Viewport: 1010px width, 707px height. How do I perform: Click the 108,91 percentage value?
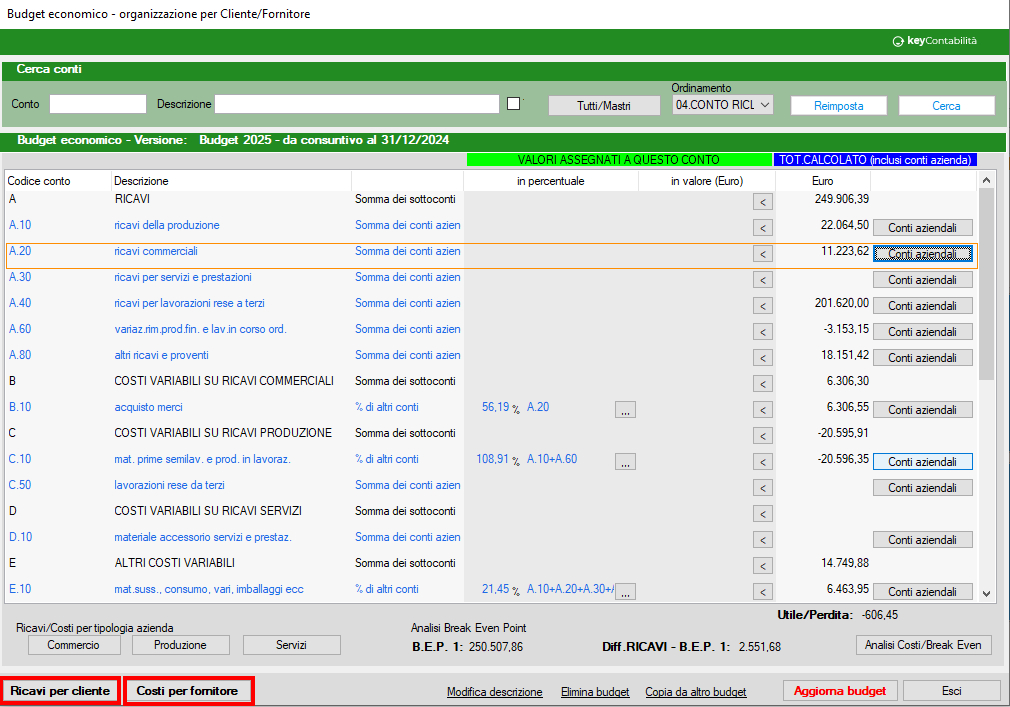click(493, 459)
